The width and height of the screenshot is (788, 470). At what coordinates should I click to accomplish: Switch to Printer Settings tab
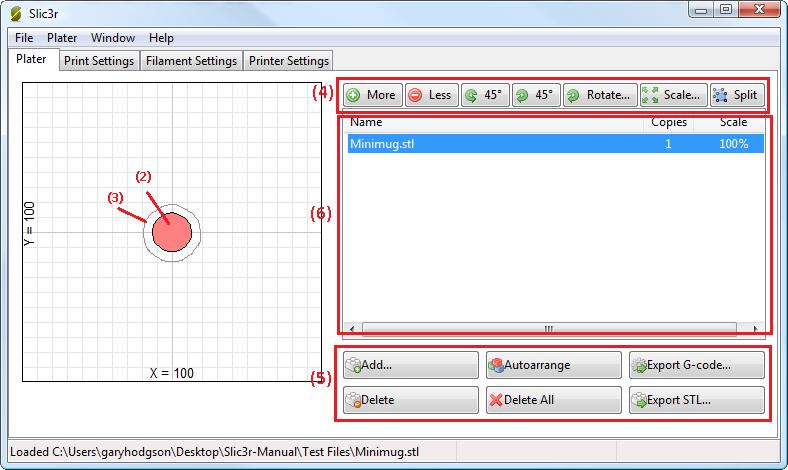click(x=288, y=61)
